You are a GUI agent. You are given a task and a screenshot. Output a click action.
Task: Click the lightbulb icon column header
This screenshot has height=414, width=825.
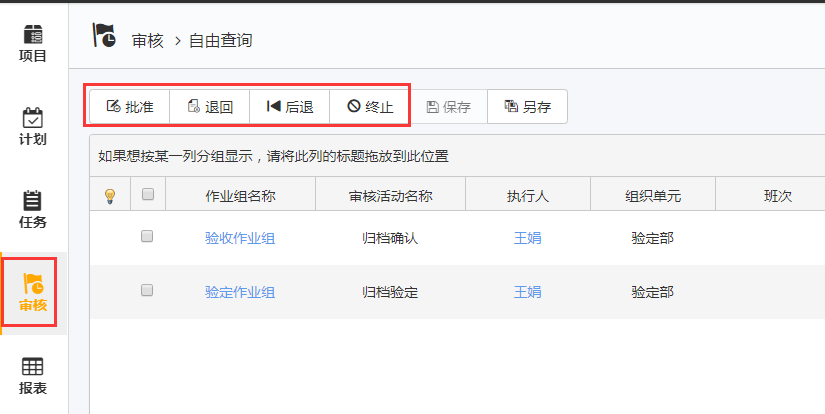(110, 196)
